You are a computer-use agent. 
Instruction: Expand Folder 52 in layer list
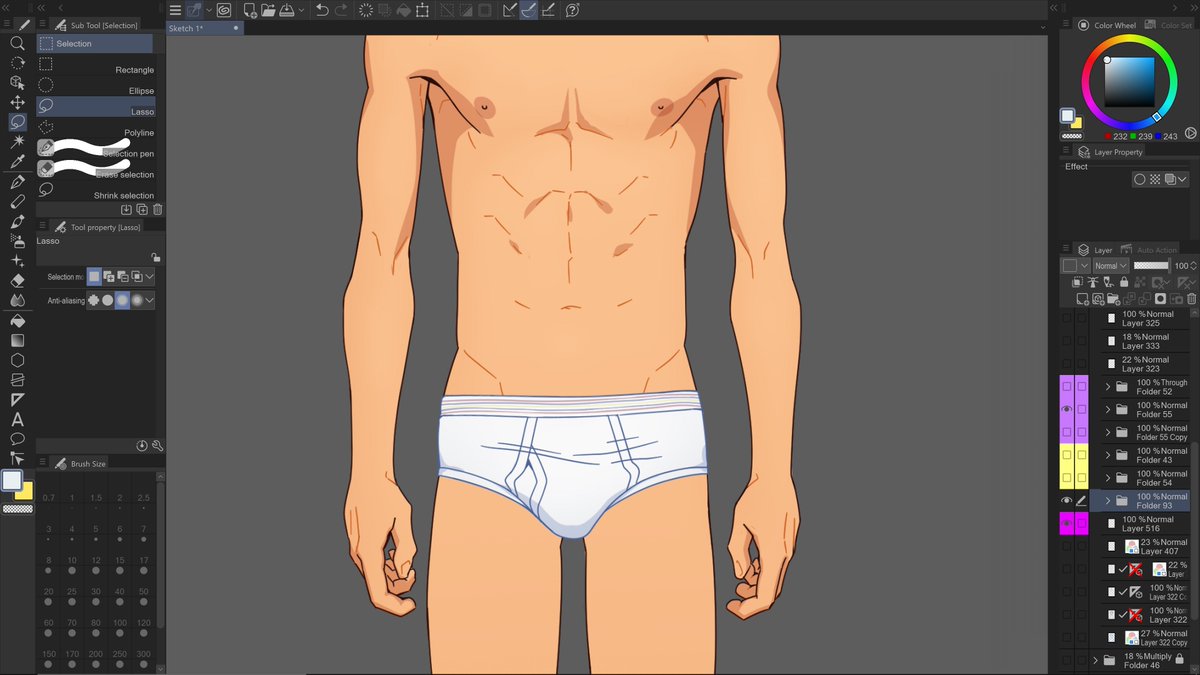point(1107,386)
